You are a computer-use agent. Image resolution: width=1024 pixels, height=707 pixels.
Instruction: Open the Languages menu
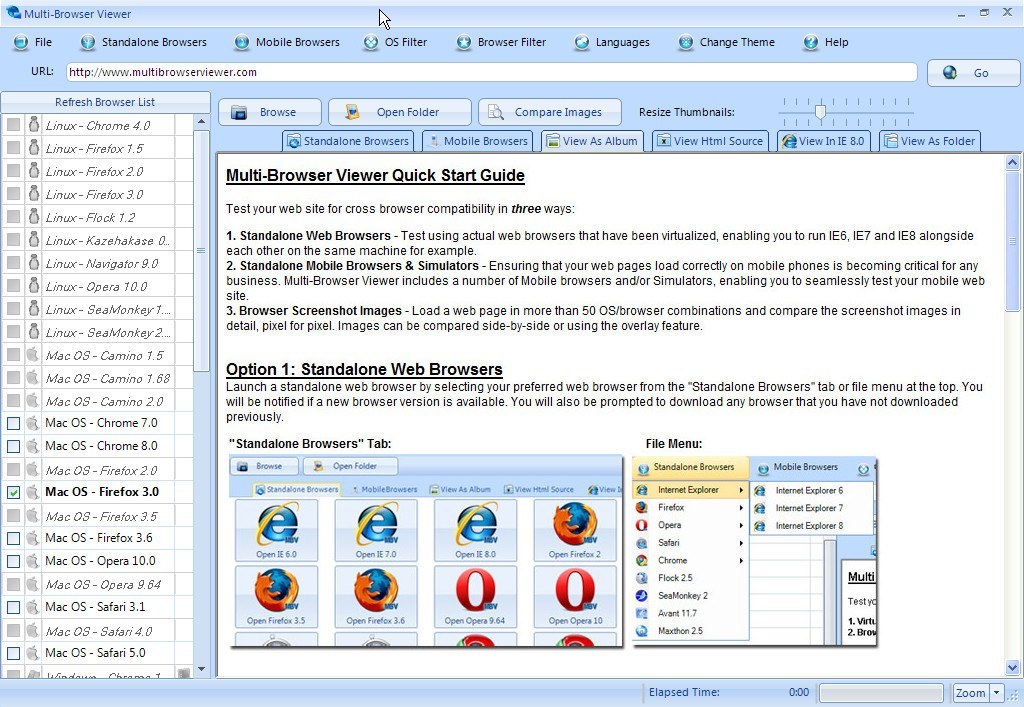click(x=612, y=42)
